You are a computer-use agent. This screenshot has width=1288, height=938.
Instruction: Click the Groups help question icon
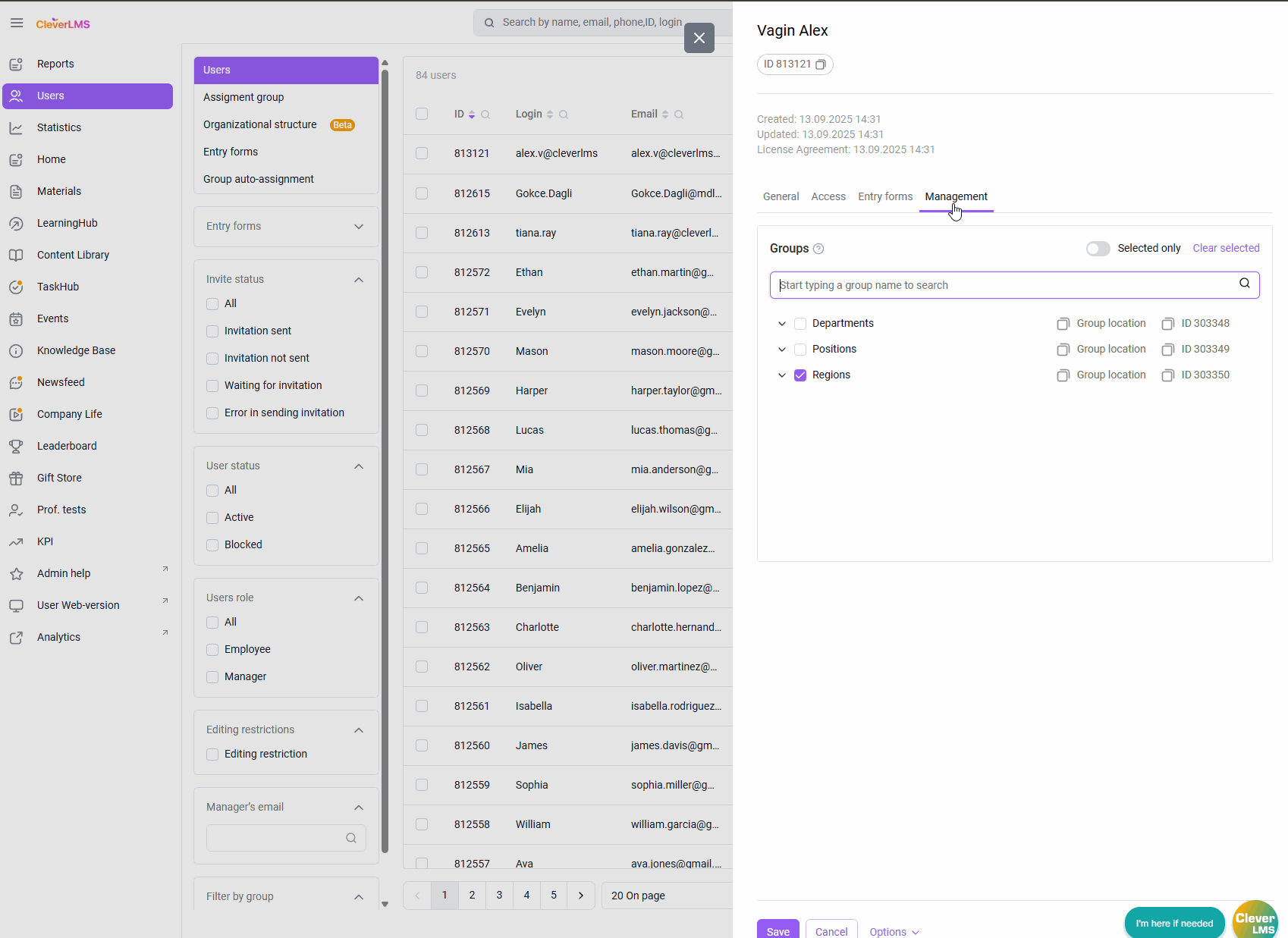pyautogui.click(x=818, y=249)
